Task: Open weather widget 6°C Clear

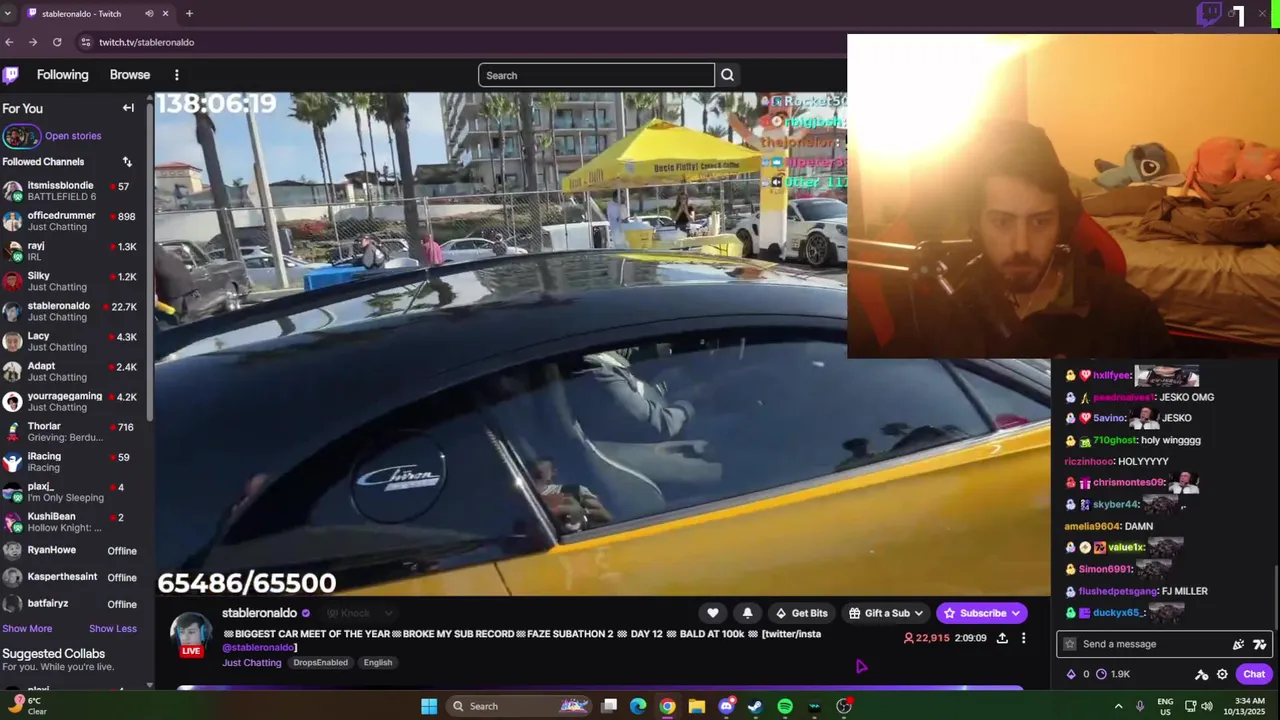Action: (26, 706)
